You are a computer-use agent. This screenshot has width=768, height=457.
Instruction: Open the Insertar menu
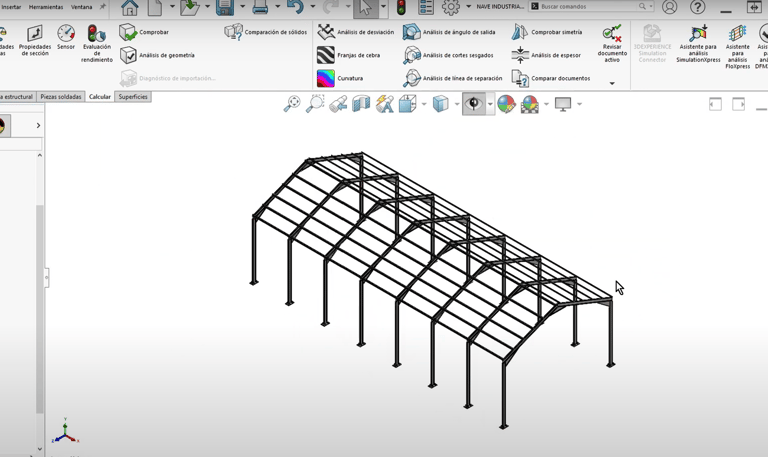click(x=11, y=7)
